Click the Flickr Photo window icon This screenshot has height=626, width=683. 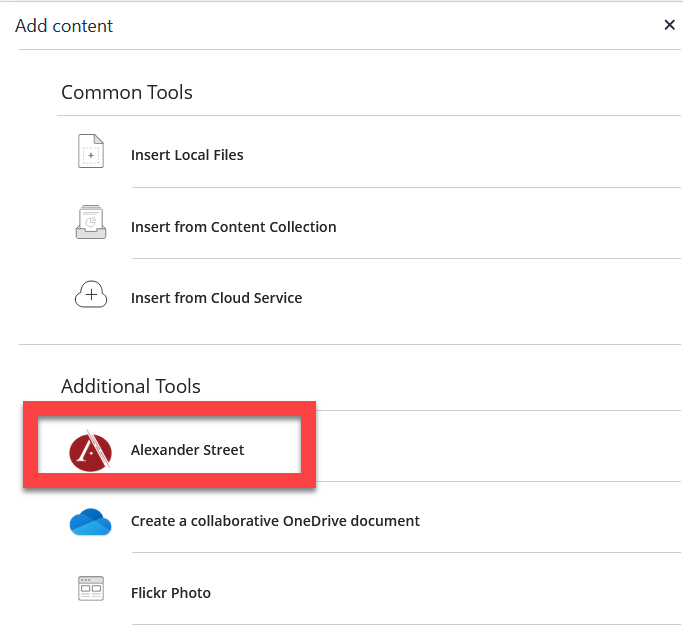coord(91,589)
